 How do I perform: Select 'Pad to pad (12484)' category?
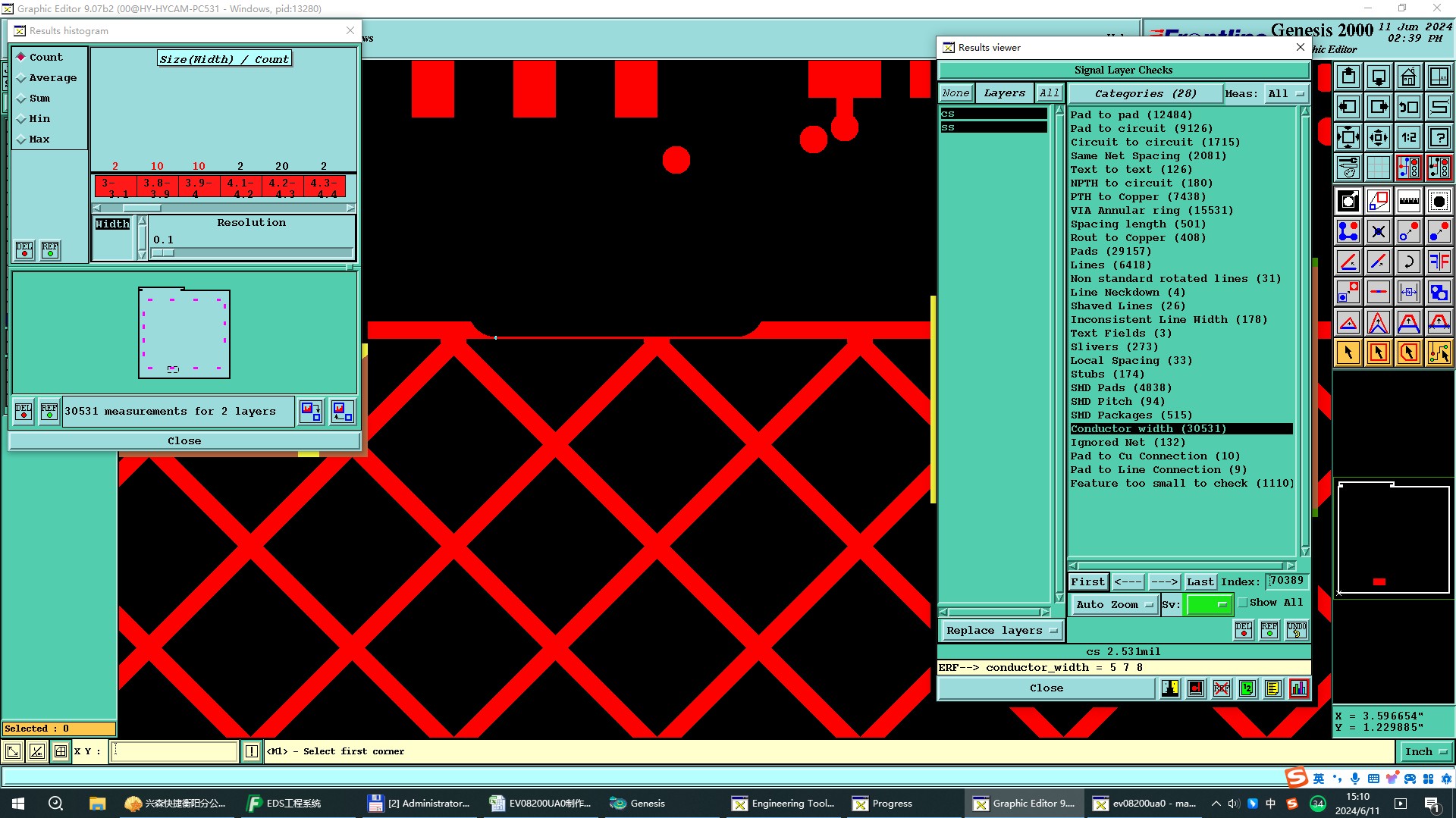coord(1131,115)
